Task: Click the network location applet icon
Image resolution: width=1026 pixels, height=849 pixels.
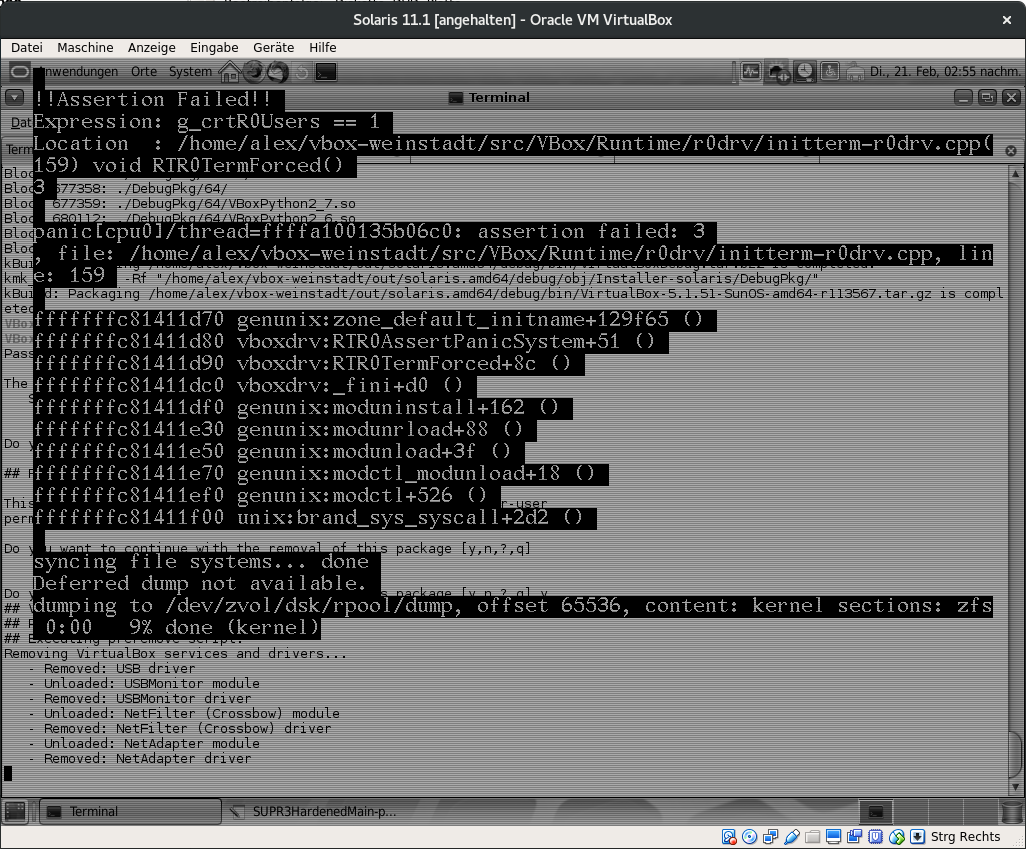Action: pos(779,71)
